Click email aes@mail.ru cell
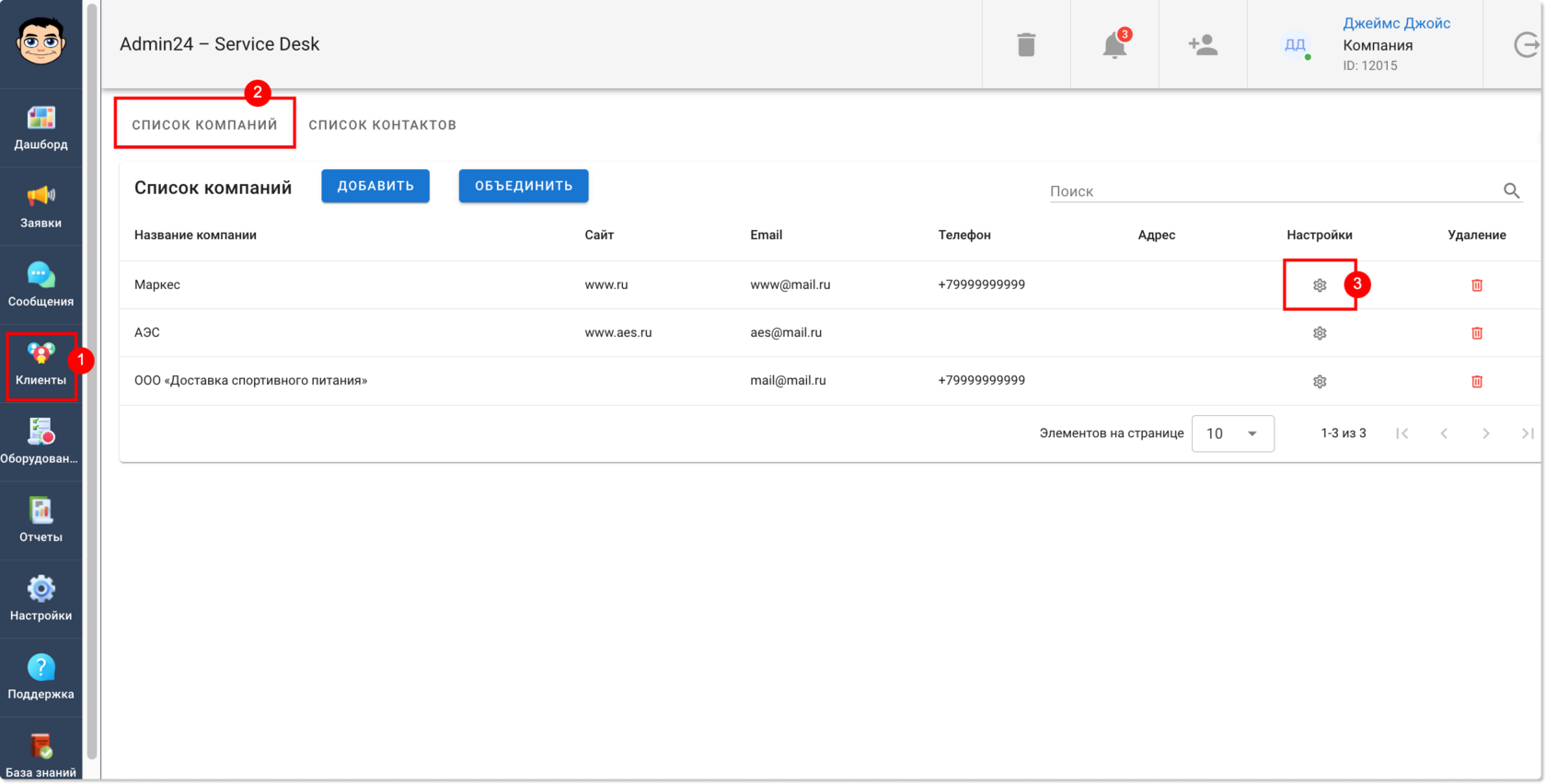The image size is (1546, 784). click(x=786, y=332)
